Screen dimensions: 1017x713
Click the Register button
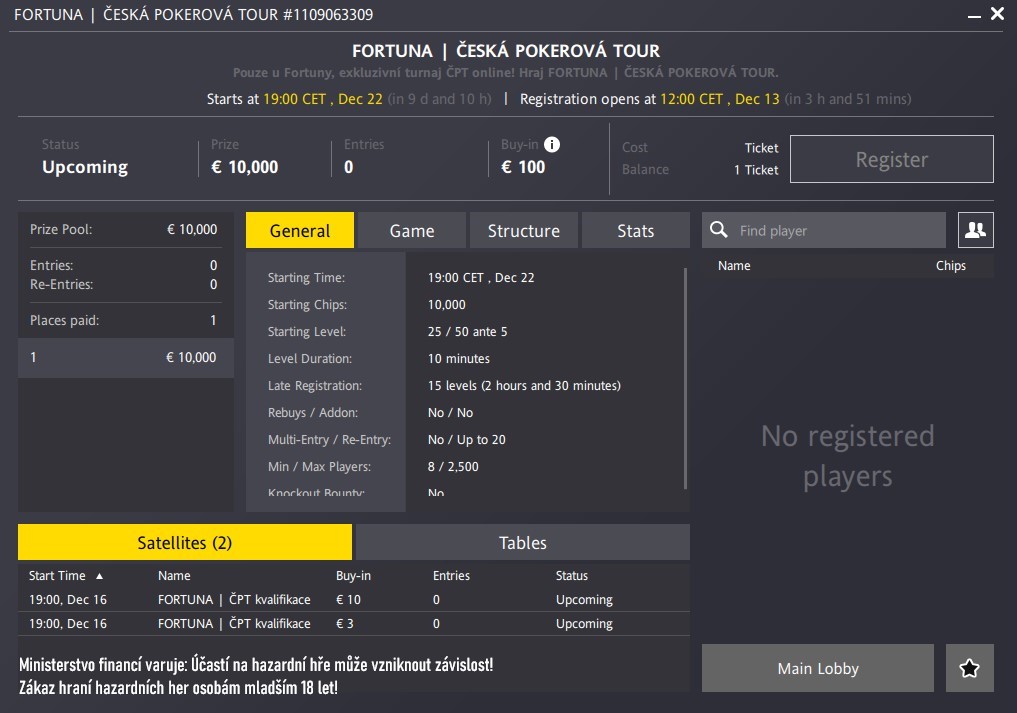coord(892,159)
